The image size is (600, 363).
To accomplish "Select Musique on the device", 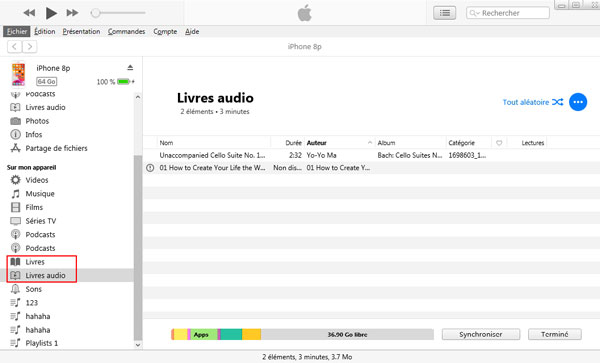I will [40, 194].
